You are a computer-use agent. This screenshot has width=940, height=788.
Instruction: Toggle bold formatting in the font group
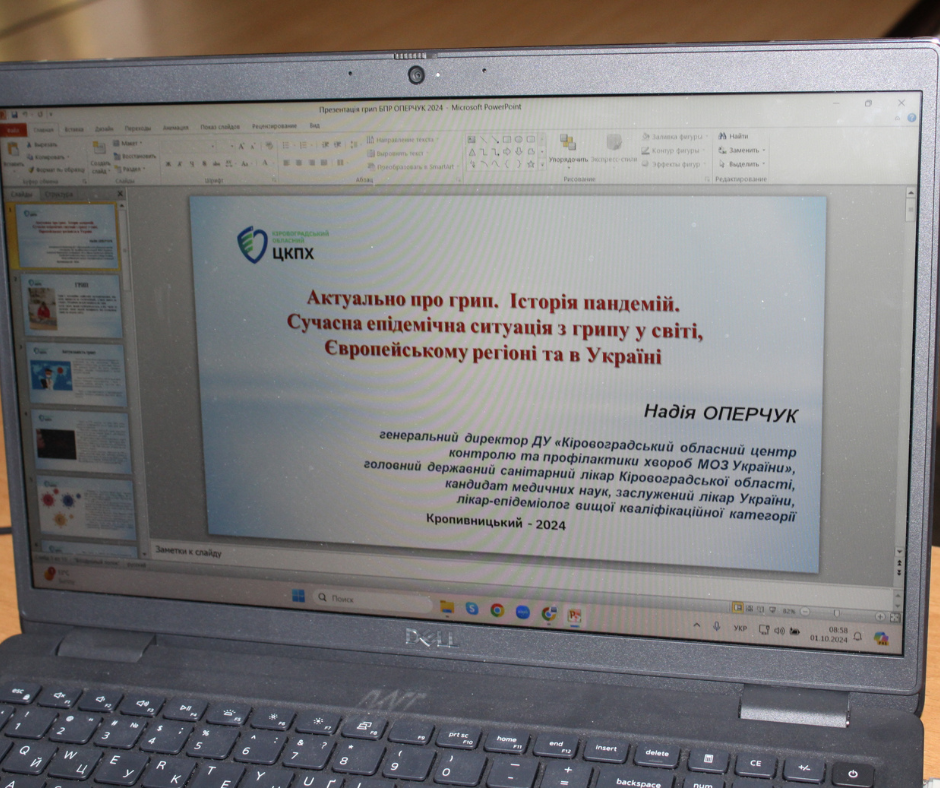click(169, 164)
